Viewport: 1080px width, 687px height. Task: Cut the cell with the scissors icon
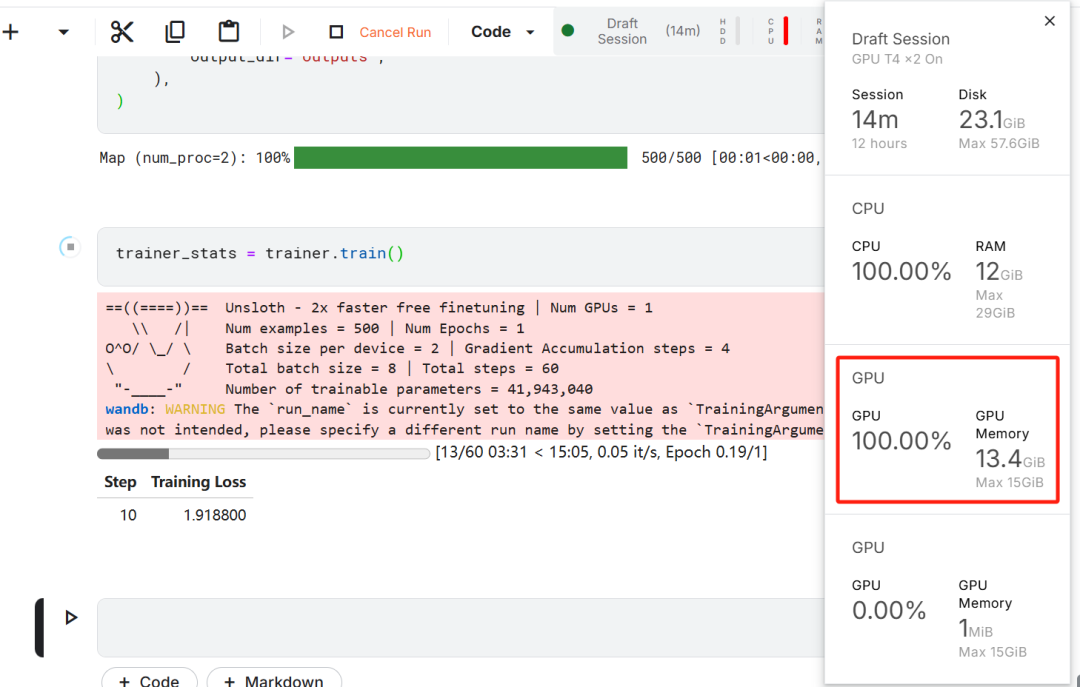[122, 32]
